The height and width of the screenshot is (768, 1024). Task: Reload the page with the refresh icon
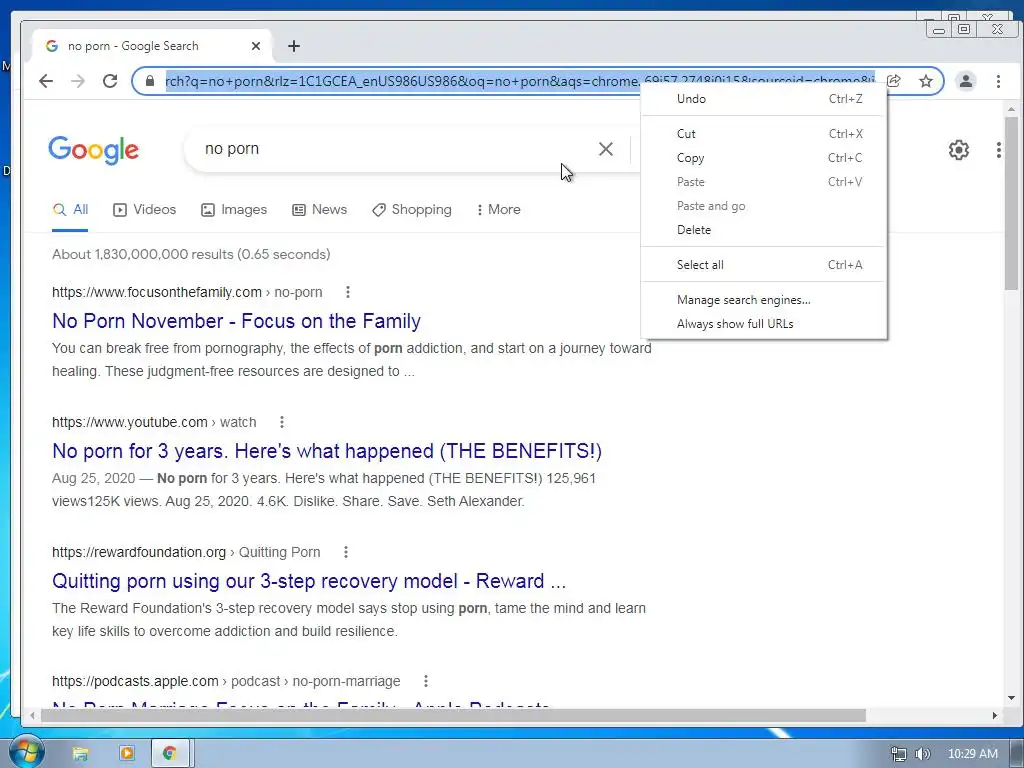[110, 81]
